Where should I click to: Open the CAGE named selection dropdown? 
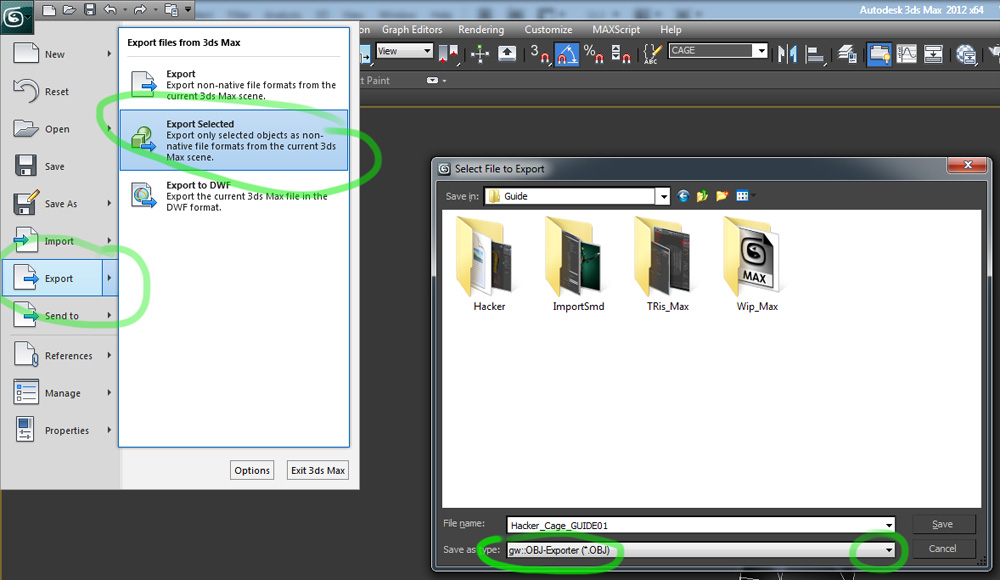point(760,50)
